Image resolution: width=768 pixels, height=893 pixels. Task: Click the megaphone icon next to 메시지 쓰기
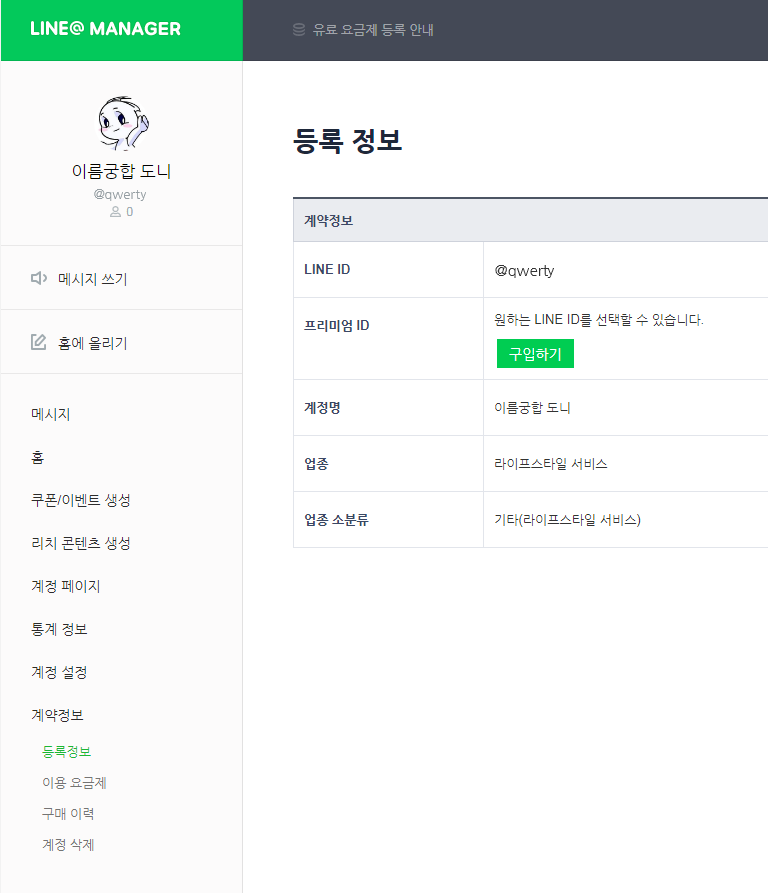tap(39, 278)
